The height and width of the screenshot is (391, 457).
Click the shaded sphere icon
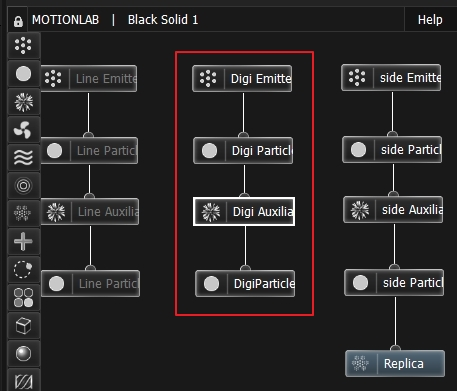23,353
